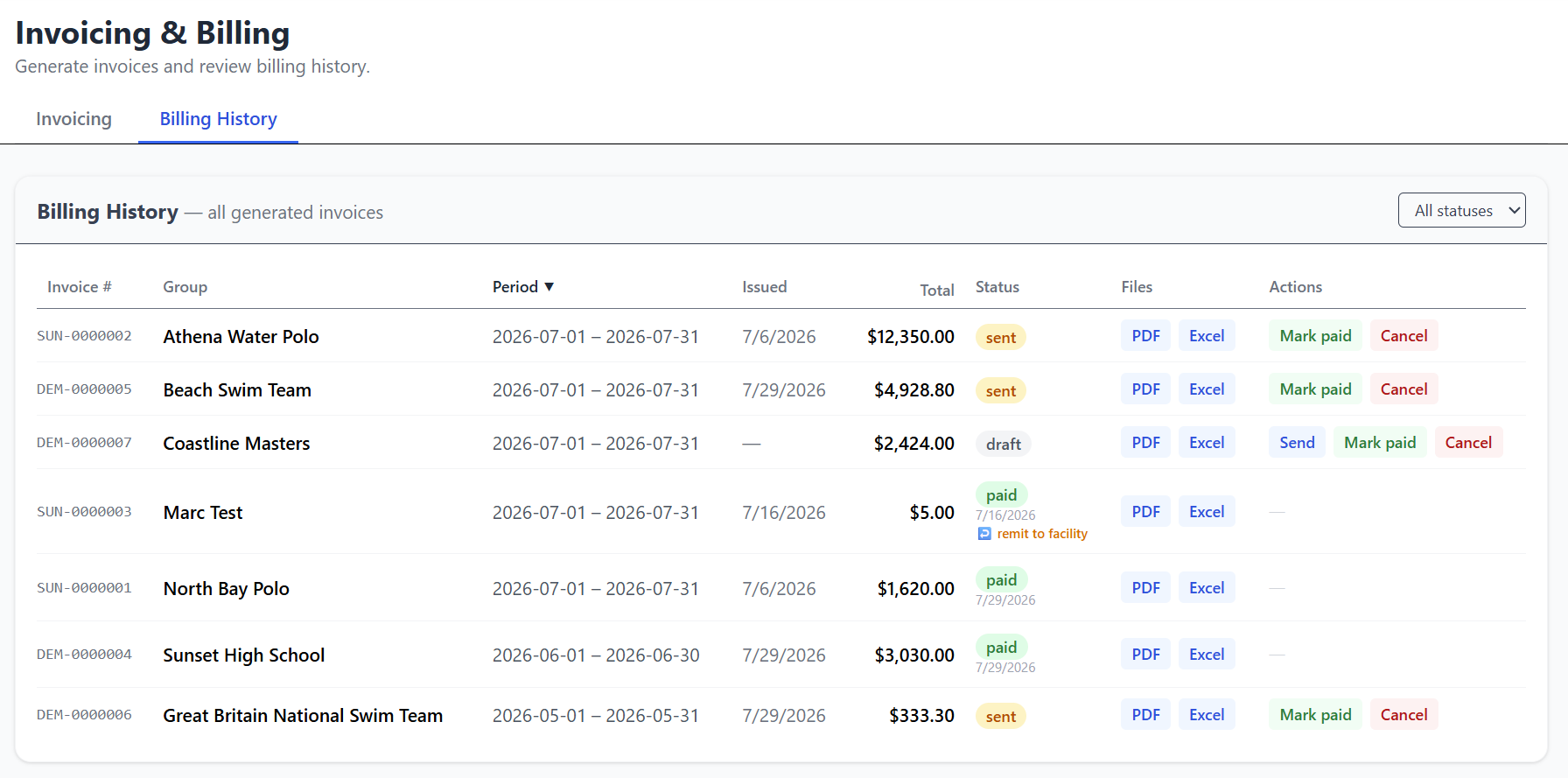Mark Coastline Masters invoice as paid
Viewport: 1568px width, 778px height.
point(1380,443)
